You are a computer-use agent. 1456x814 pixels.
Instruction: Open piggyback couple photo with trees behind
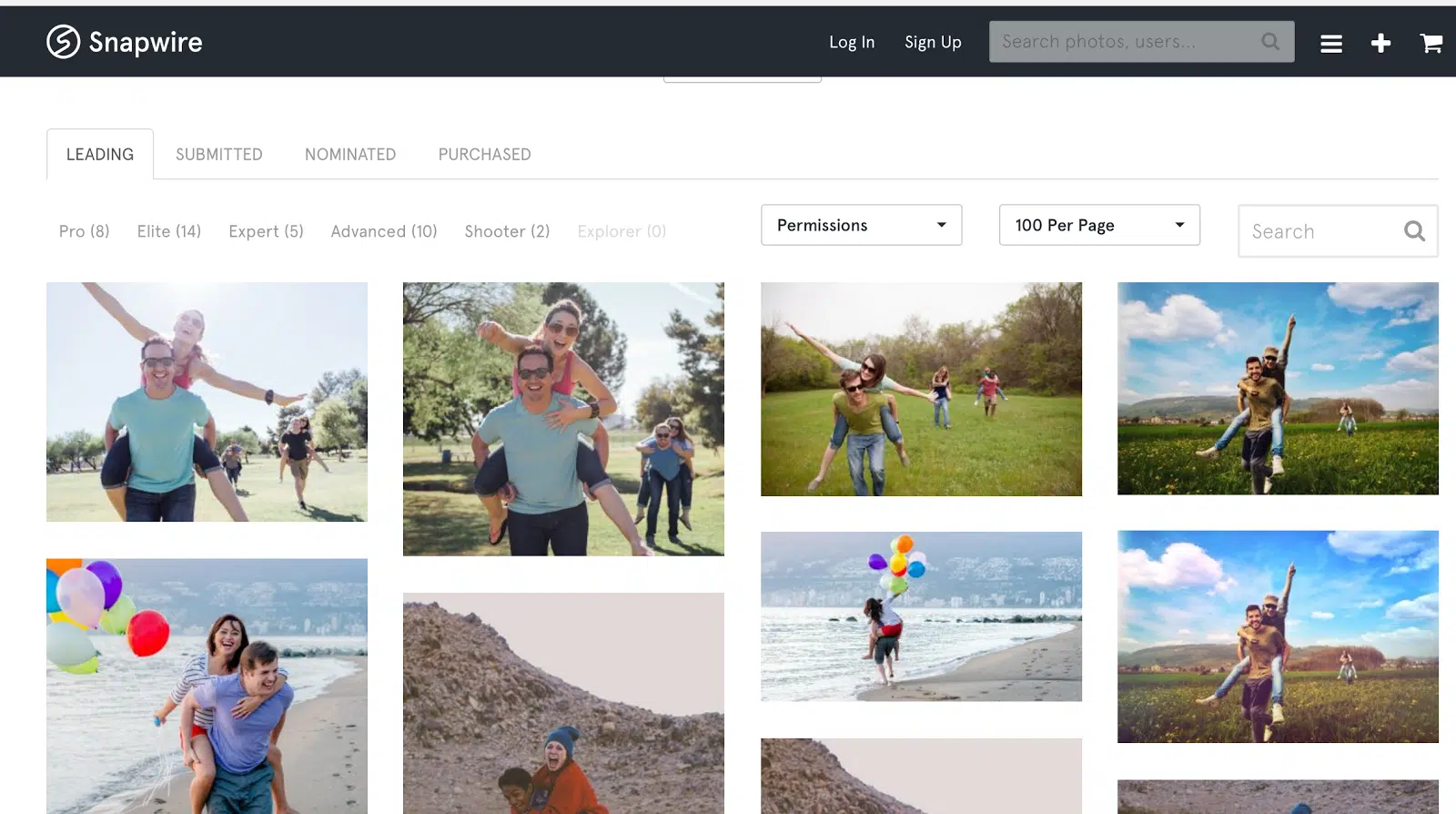563,419
